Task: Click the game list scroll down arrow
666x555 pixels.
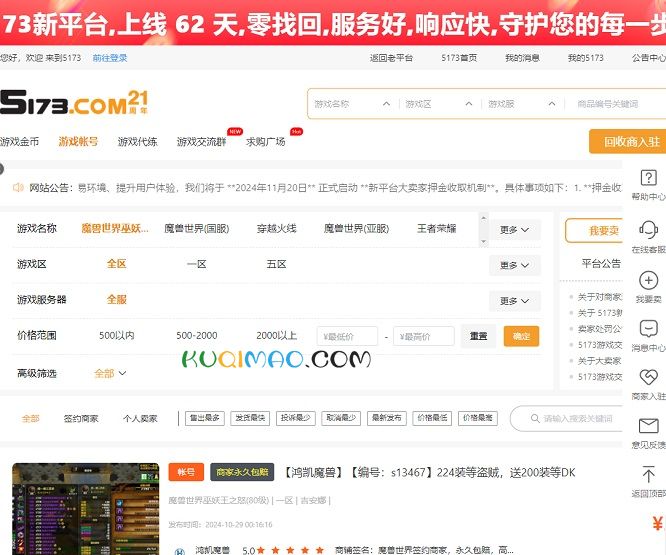Action: 483,242
